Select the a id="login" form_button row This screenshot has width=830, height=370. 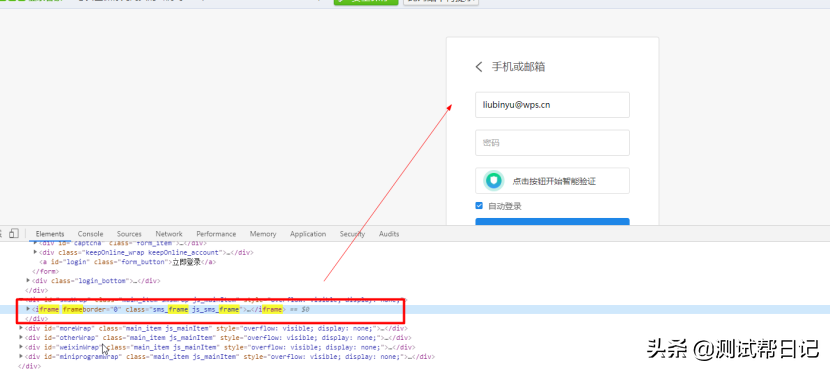(128, 262)
